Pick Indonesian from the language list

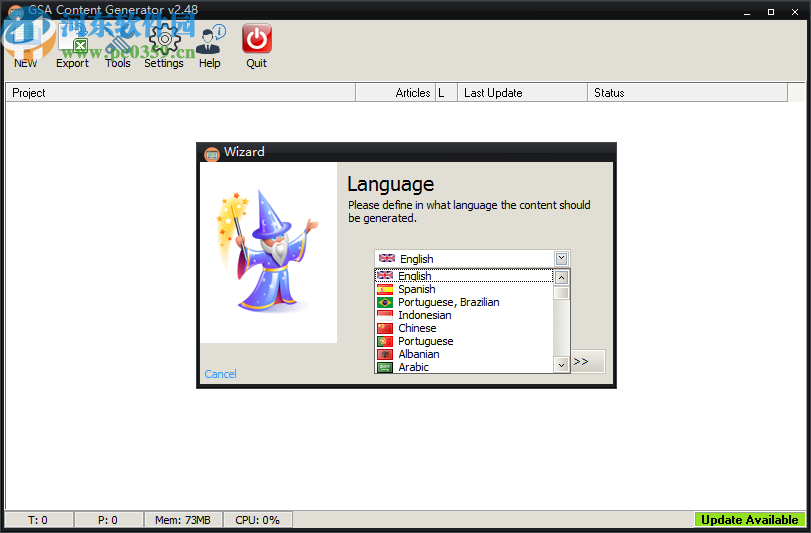tap(464, 315)
